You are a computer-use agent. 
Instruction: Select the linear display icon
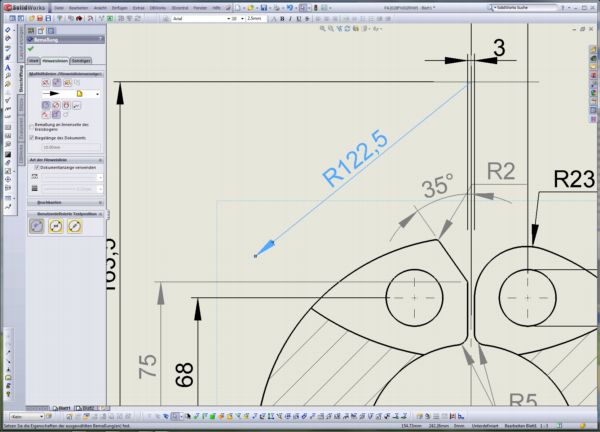66,105
